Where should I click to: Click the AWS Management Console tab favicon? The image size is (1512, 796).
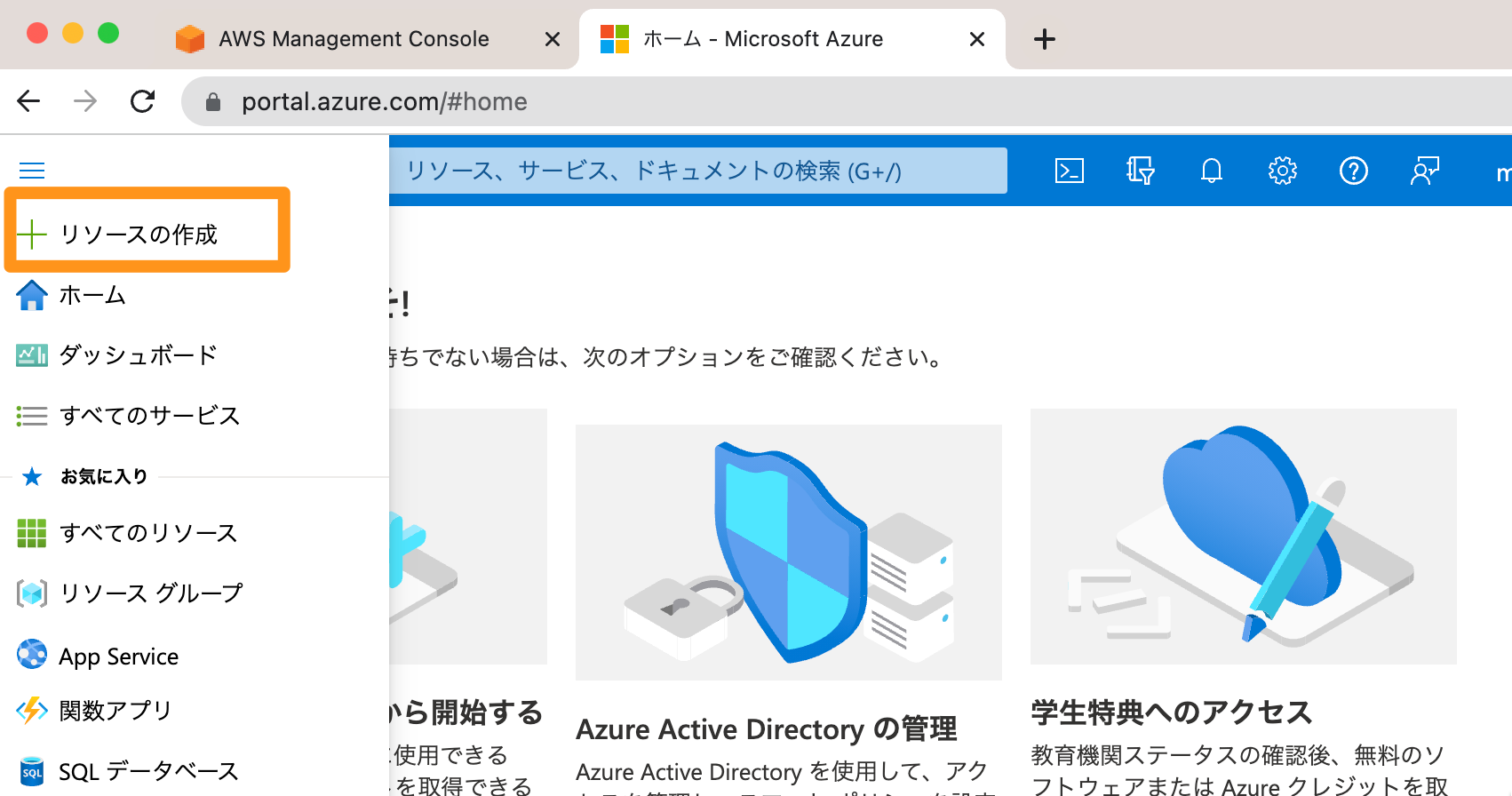[x=190, y=39]
